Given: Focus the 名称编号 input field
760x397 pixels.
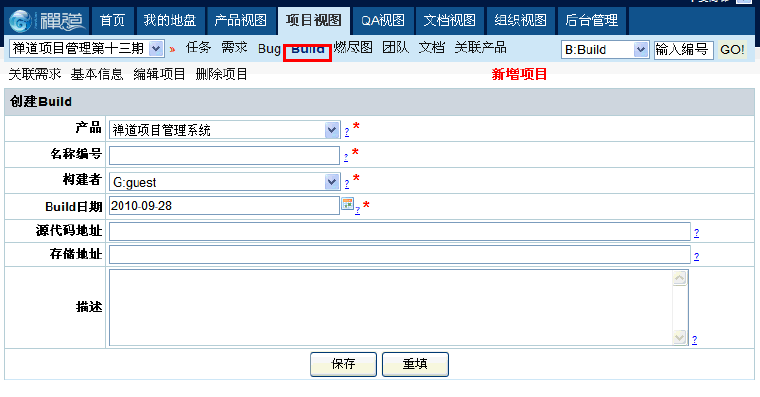Looking at the screenshot, I should pyautogui.click(x=224, y=156).
